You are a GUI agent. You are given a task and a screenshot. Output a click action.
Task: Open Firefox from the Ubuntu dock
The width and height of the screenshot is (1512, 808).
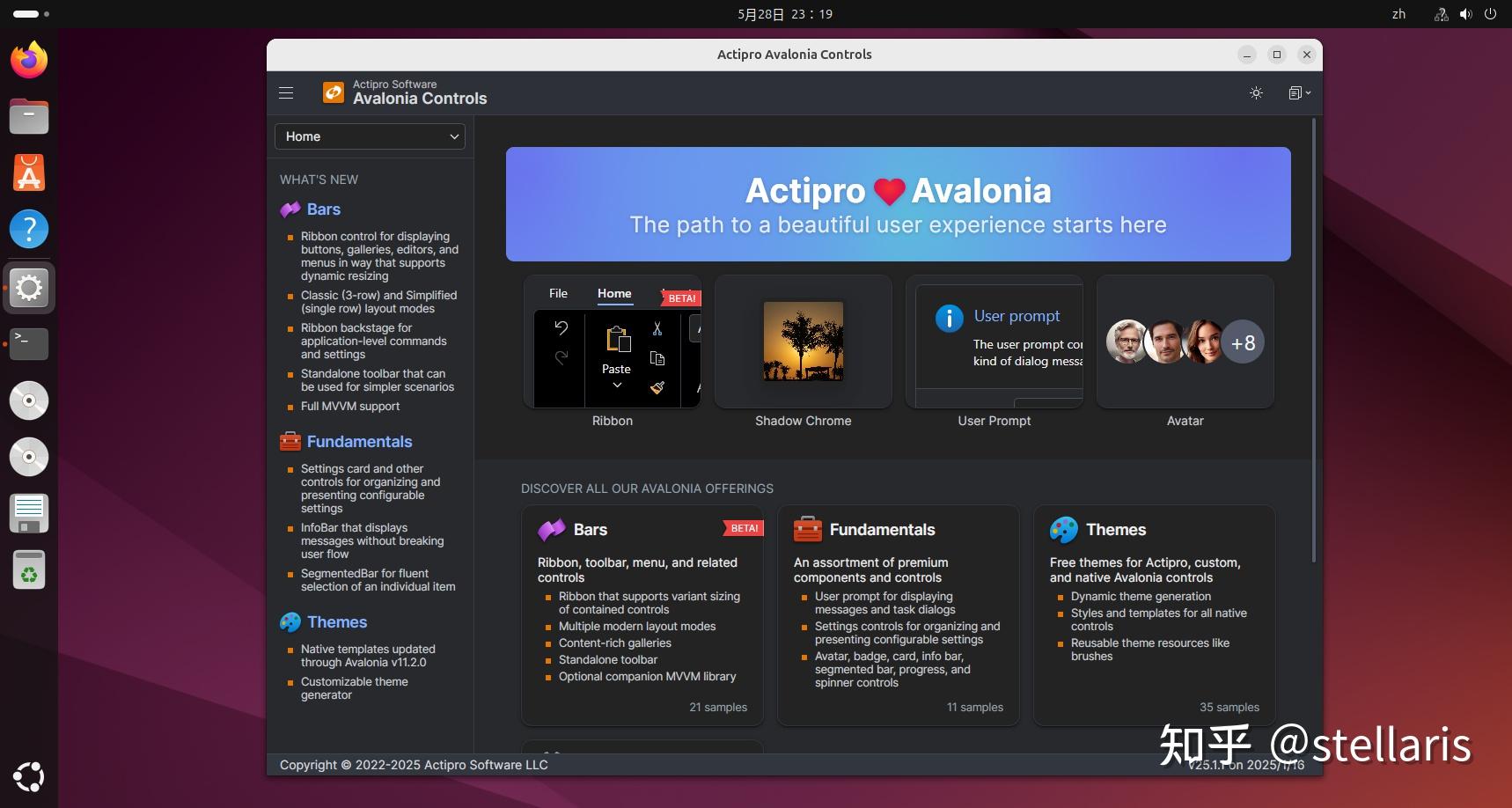click(x=28, y=59)
